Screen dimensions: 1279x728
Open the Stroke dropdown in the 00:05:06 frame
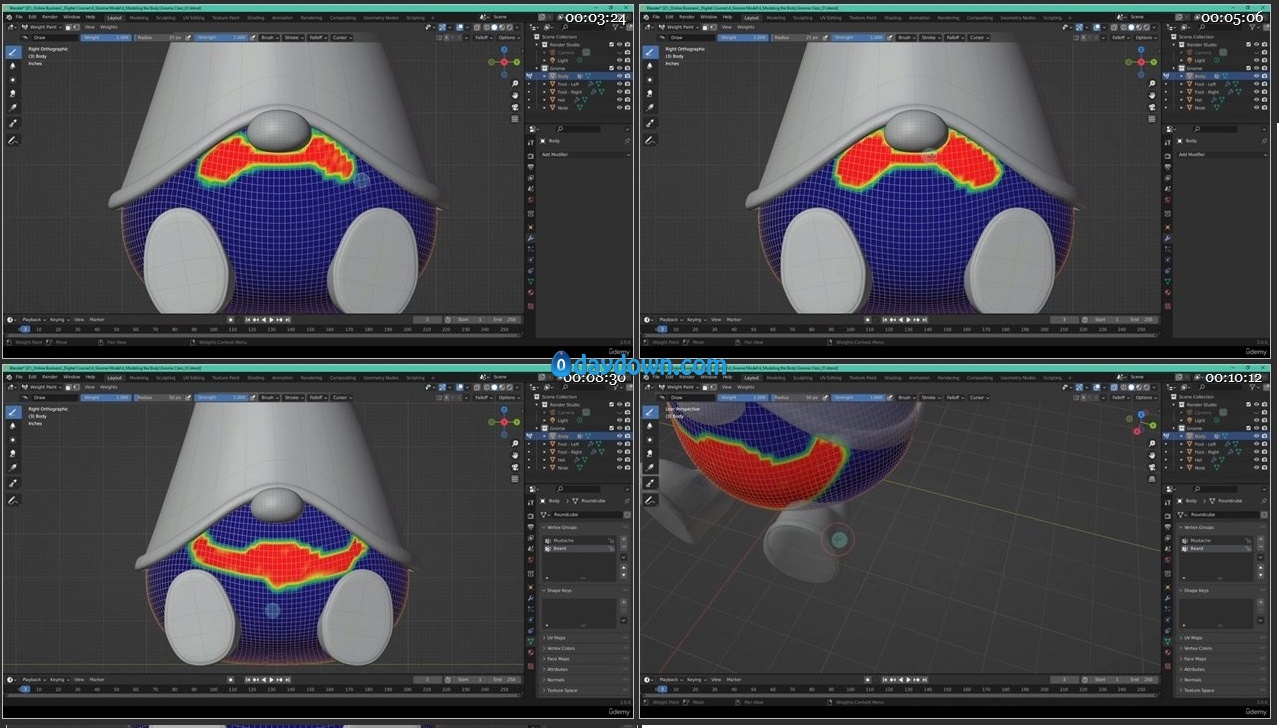931,37
